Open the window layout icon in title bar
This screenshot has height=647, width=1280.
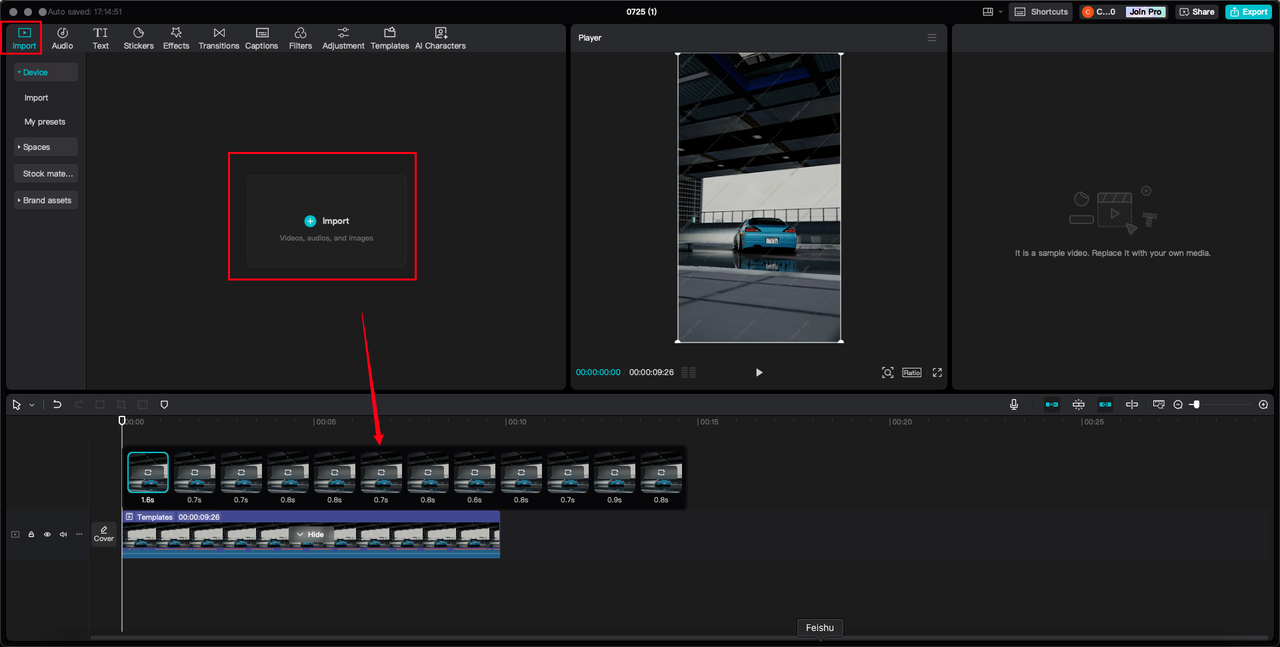[x=989, y=12]
